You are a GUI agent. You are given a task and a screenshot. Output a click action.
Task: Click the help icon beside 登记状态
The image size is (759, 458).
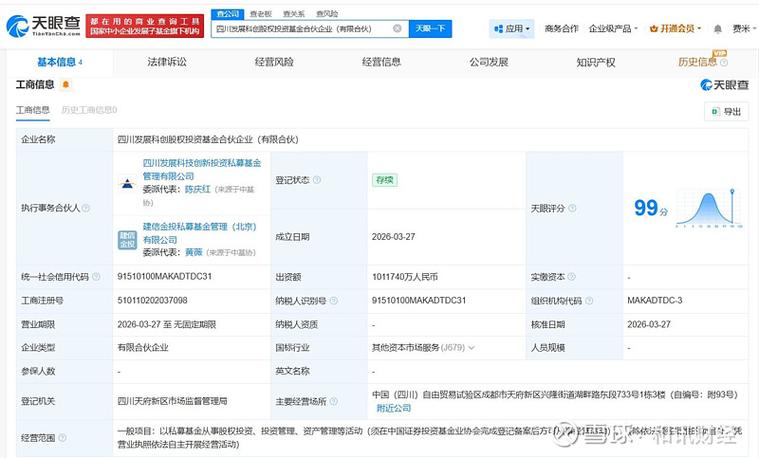pos(317,180)
